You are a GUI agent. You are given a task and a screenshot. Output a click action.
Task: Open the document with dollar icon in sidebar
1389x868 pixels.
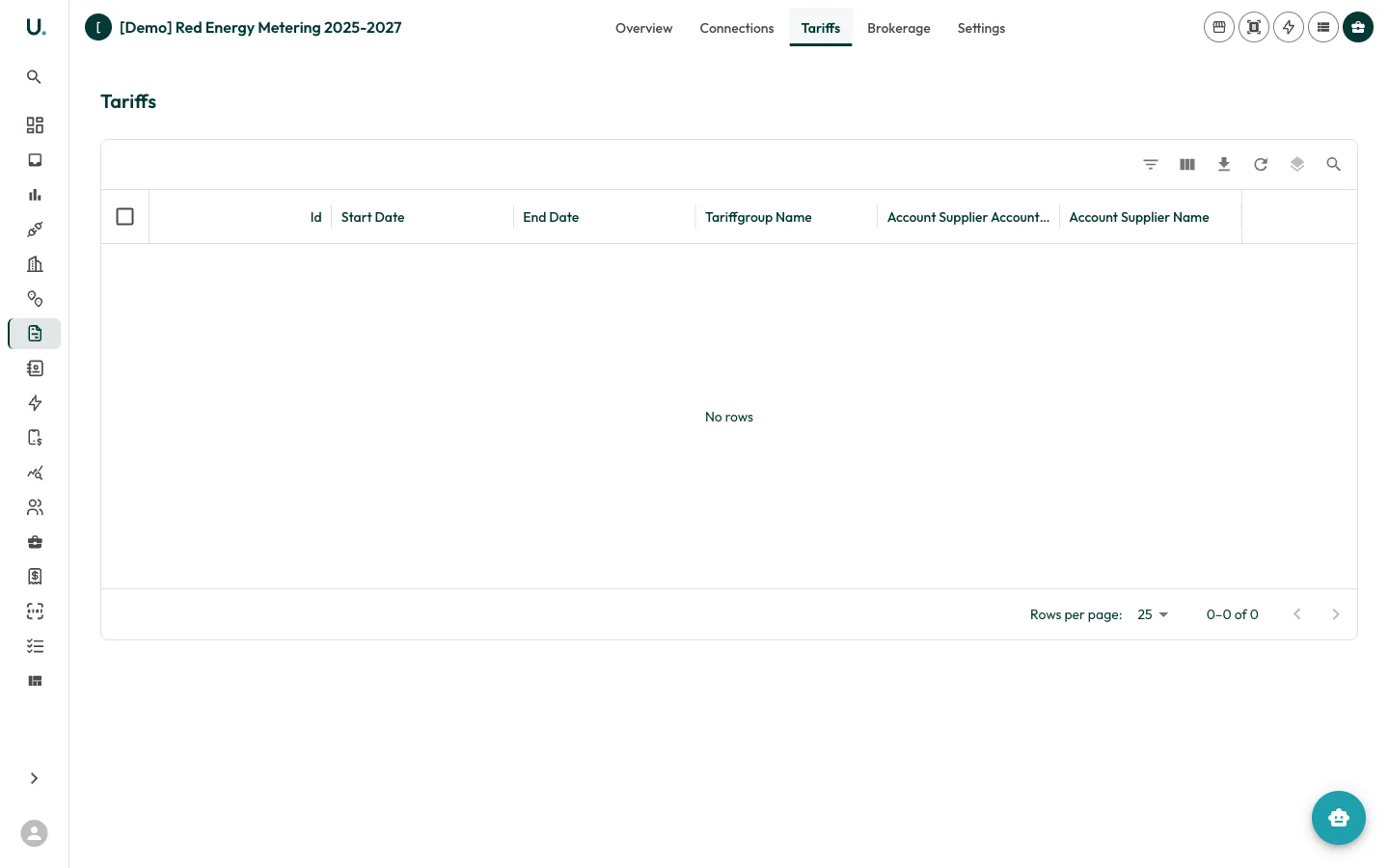pos(35,438)
